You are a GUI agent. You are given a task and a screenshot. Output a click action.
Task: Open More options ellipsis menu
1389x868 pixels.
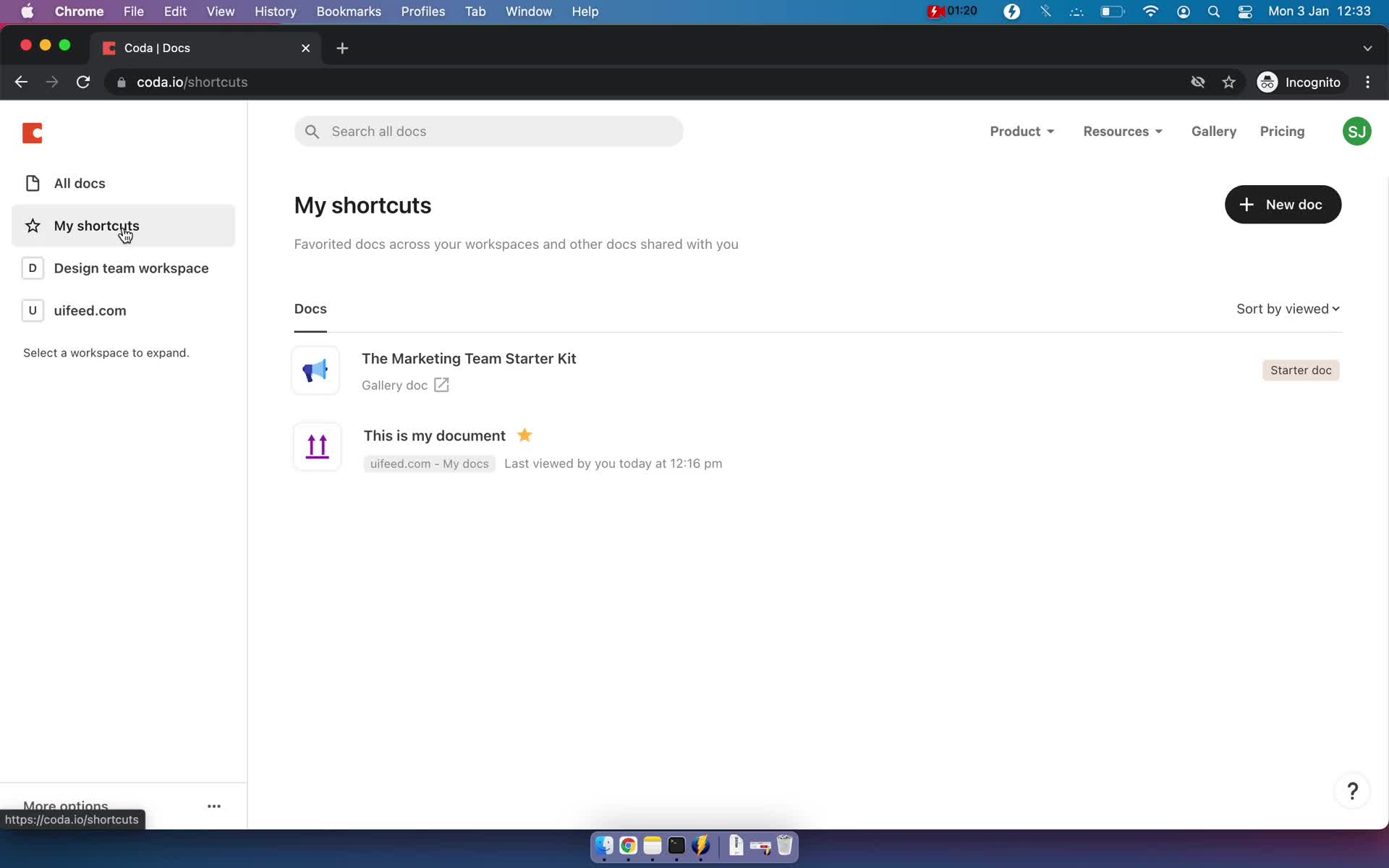[x=214, y=806]
